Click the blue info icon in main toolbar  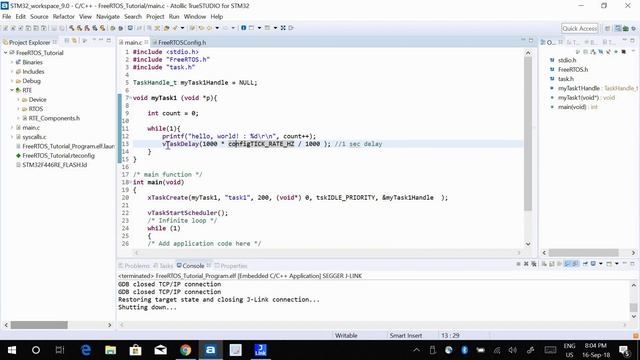243,28
